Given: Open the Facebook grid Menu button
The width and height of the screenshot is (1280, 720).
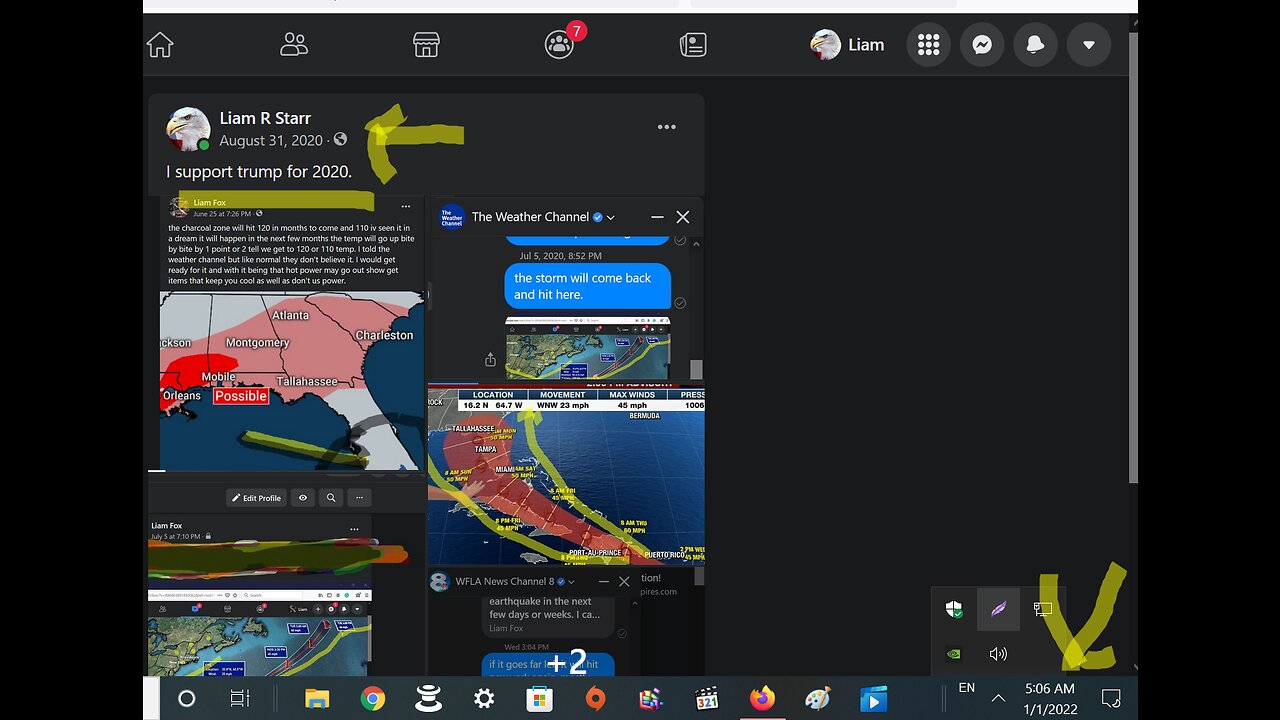Looking at the screenshot, I should point(929,45).
